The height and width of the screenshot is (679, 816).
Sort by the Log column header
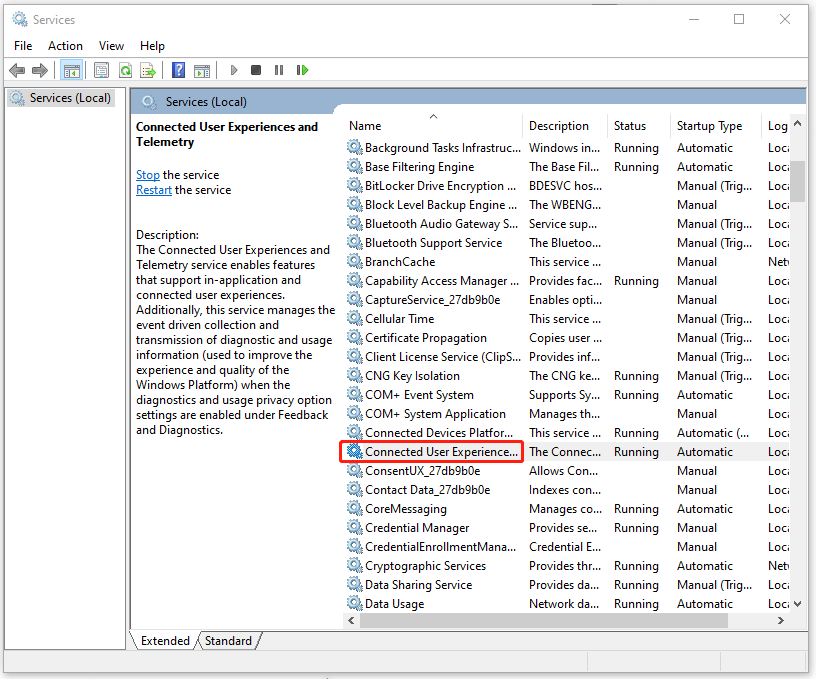click(776, 125)
